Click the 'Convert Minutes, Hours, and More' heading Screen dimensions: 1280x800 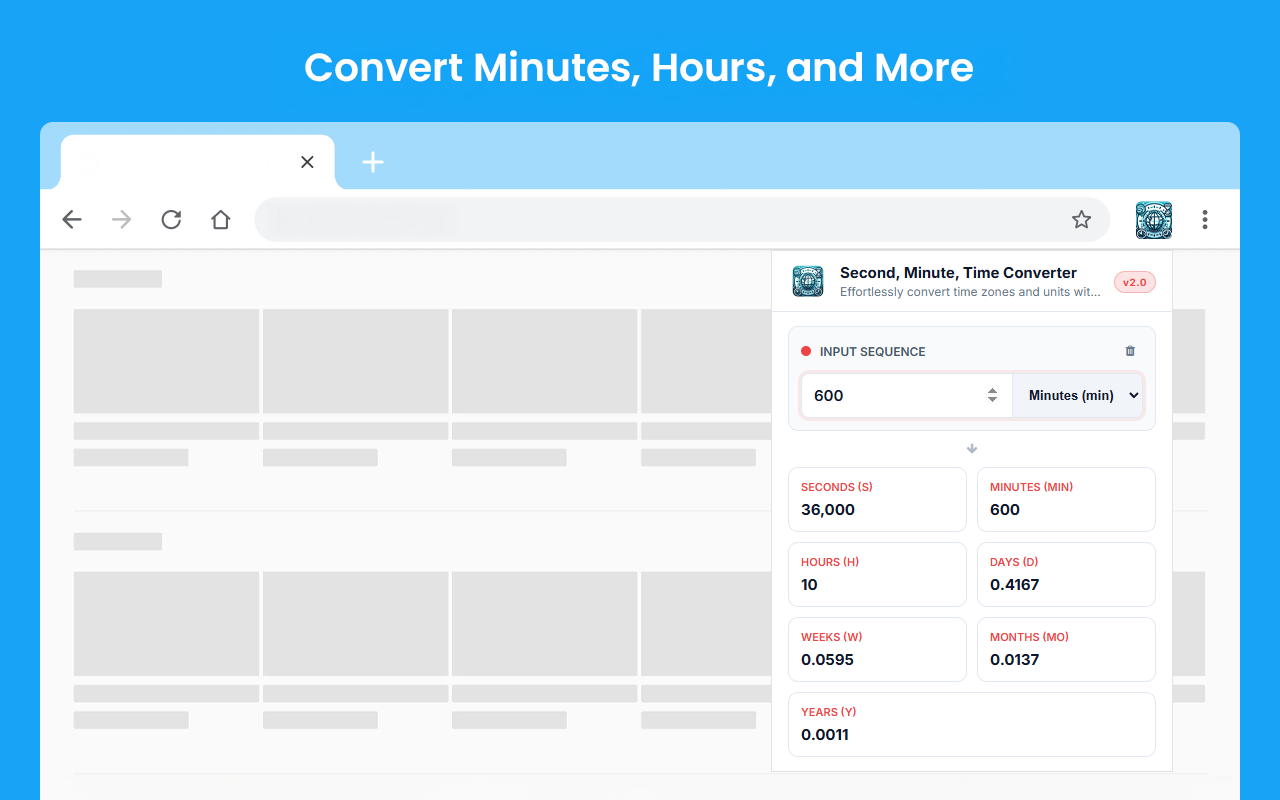pyautogui.click(x=639, y=67)
